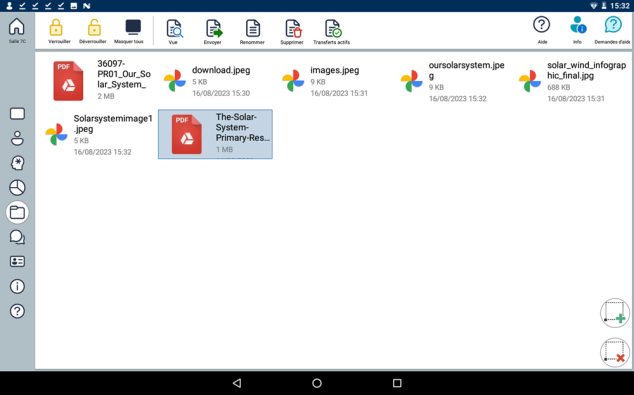
Task: Click the add selection plus button
Action: (615, 313)
